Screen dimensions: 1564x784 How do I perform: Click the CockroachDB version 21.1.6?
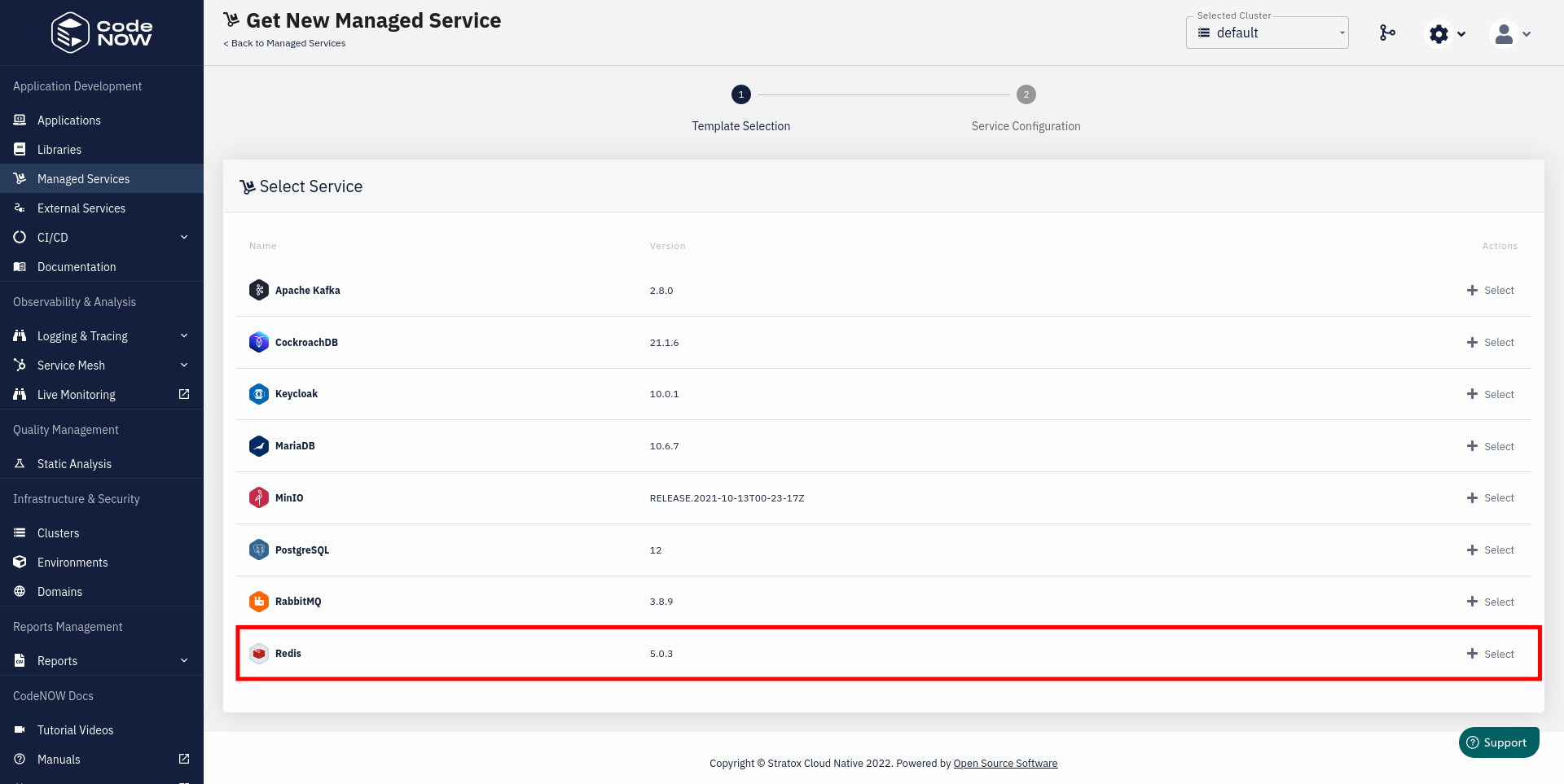coord(664,343)
